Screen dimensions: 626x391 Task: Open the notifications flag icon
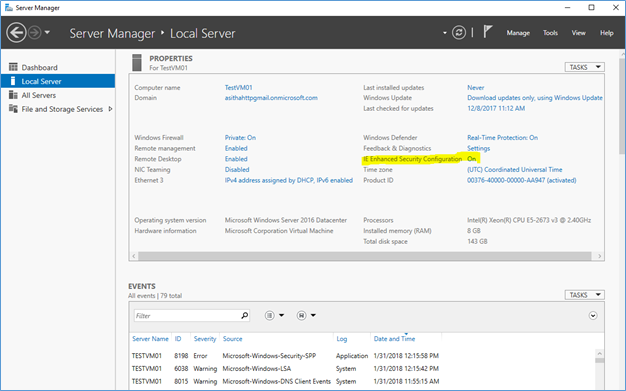[487, 32]
